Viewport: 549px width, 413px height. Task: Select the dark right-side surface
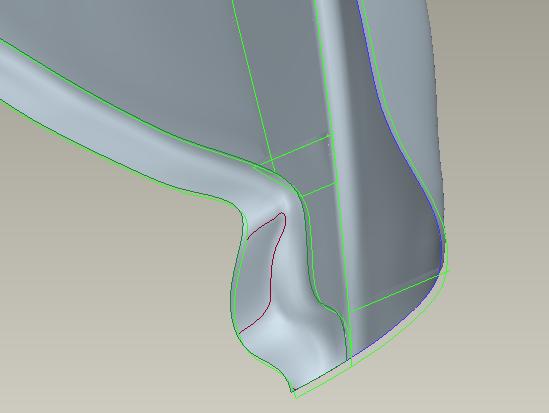pyautogui.click(x=392, y=210)
